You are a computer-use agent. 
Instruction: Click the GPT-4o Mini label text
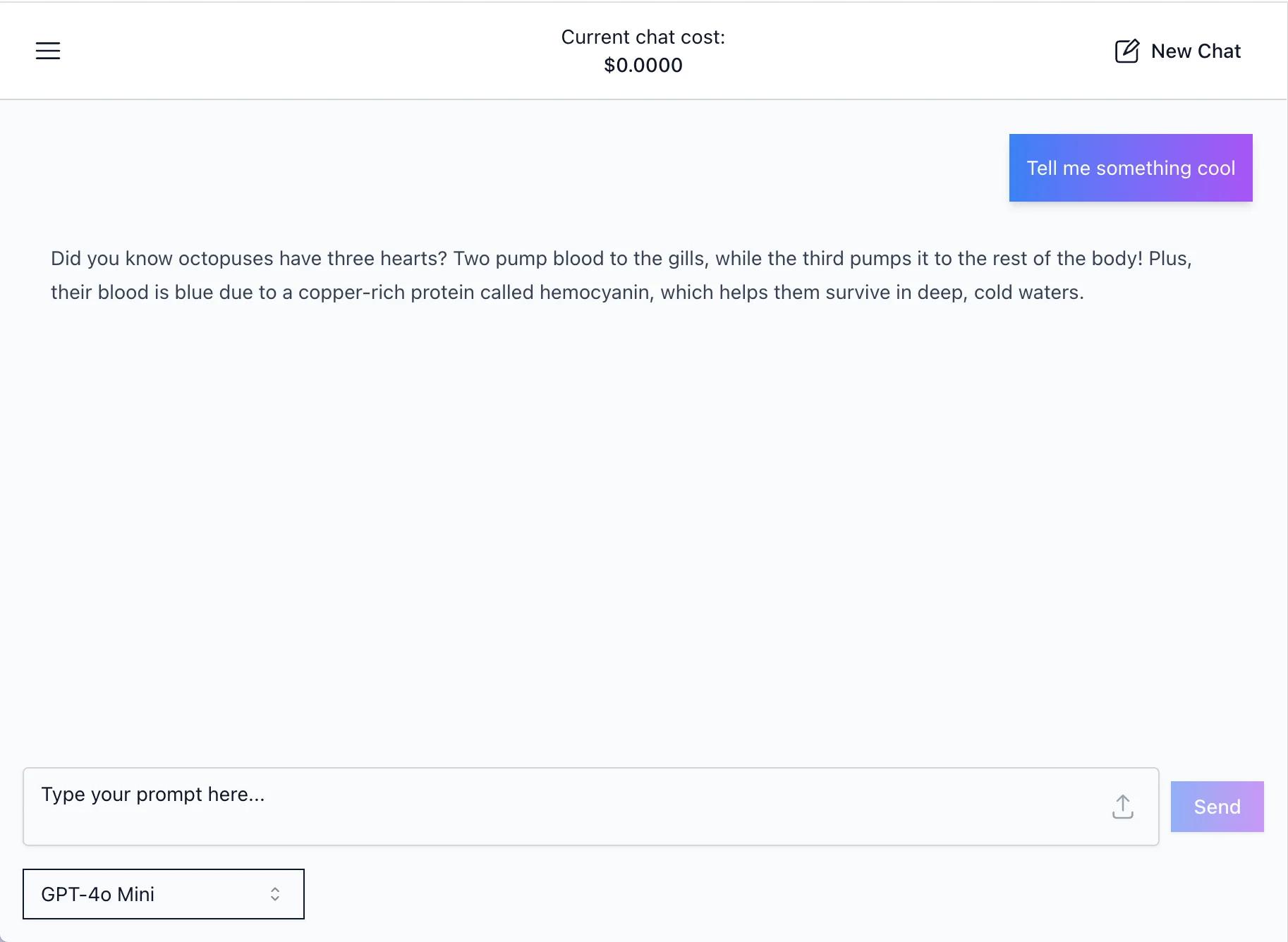(97, 894)
